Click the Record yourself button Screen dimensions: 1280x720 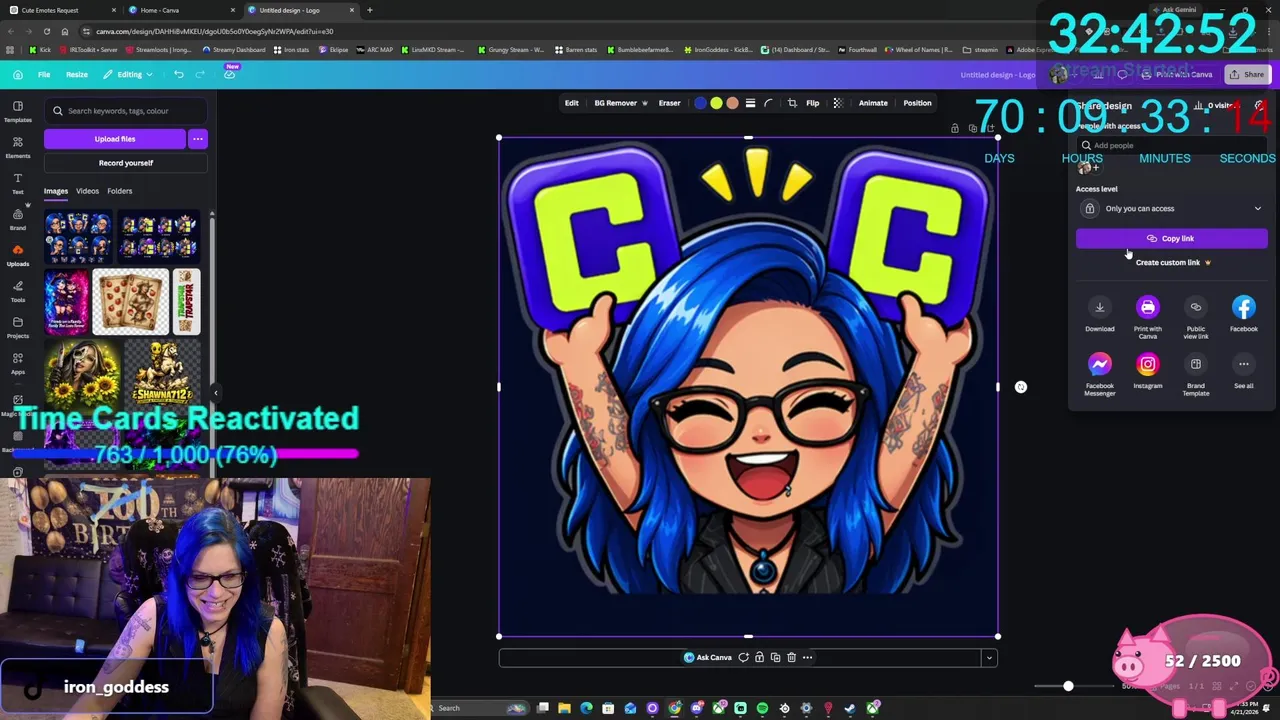(x=125, y=163)
